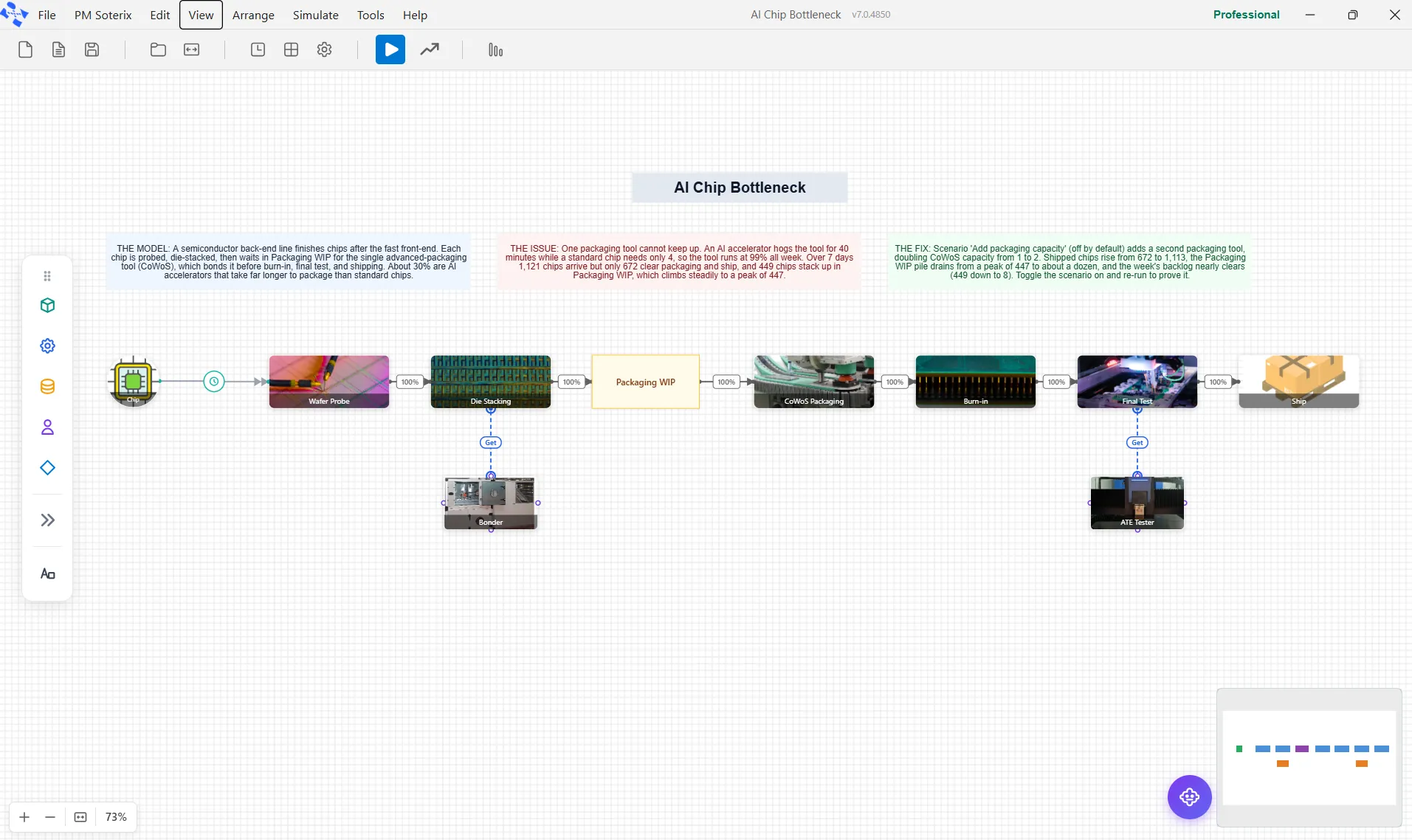Zoom out with the minus button
Screen dimensions: 1412x840
(x=50, y=816)
